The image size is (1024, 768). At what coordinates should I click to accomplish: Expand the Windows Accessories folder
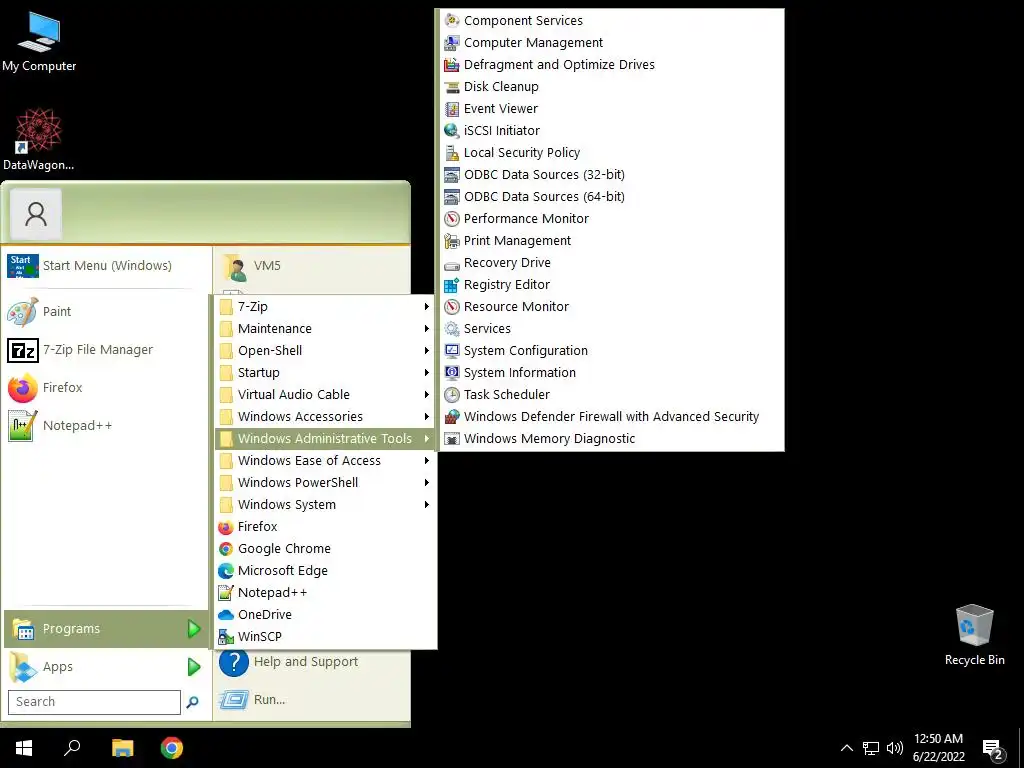tap(325, 417)
